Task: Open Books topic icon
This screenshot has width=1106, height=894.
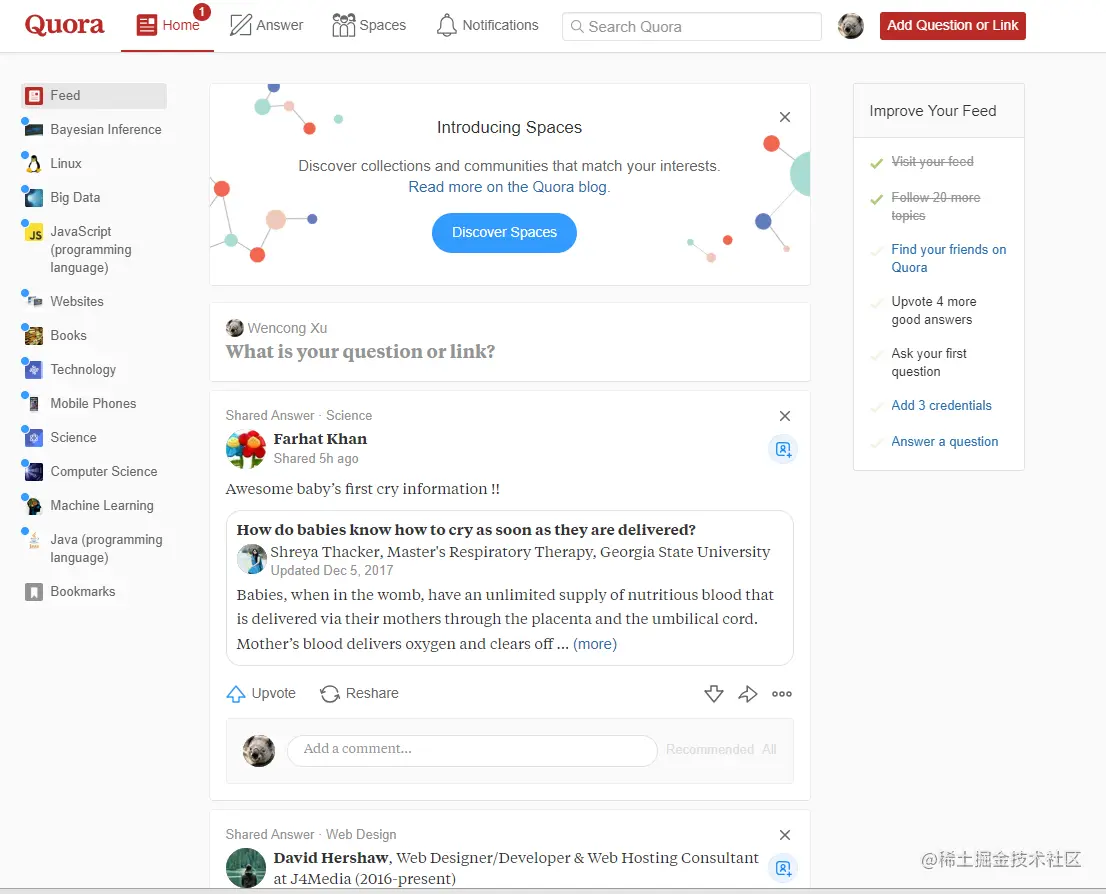Action: (x=33, y=335)
